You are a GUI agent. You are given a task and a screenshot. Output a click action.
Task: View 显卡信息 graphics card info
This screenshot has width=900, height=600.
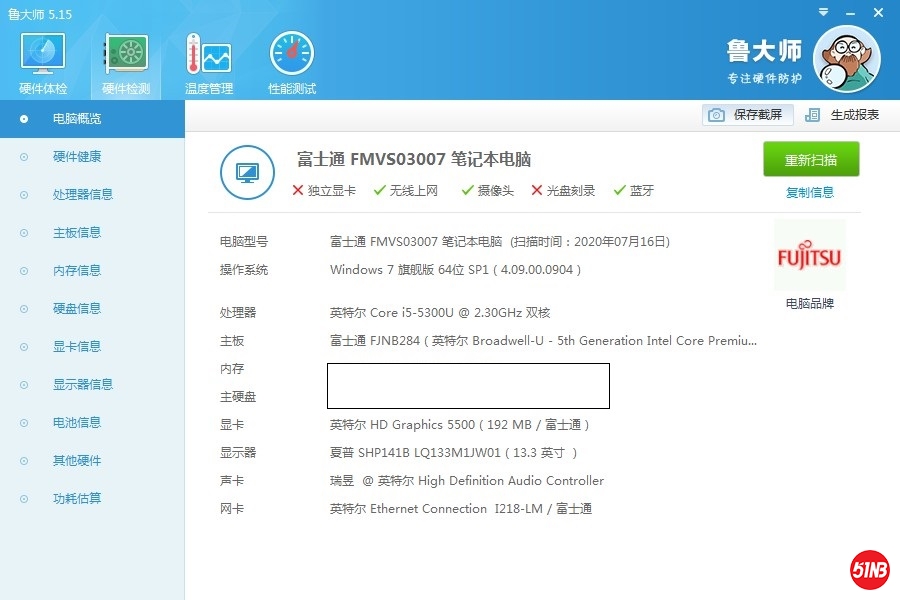pos(77,347)
